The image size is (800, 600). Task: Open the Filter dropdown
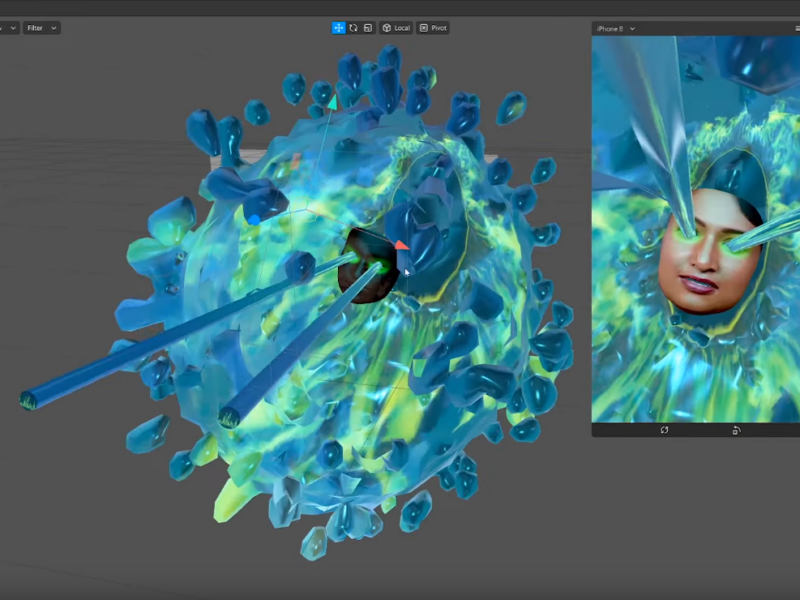pos(41,28)
